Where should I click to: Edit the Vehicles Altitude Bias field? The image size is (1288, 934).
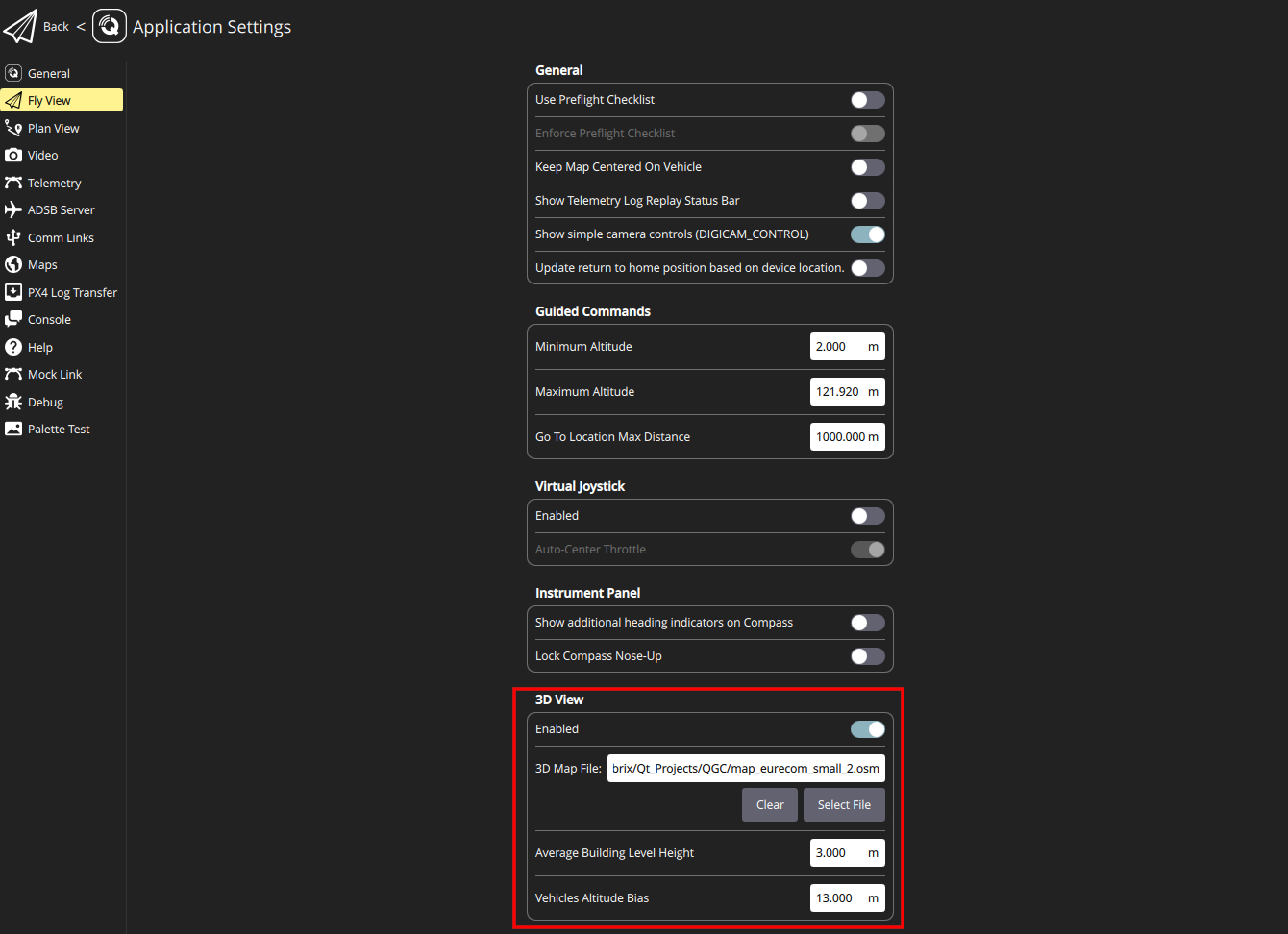click(837, 898)
